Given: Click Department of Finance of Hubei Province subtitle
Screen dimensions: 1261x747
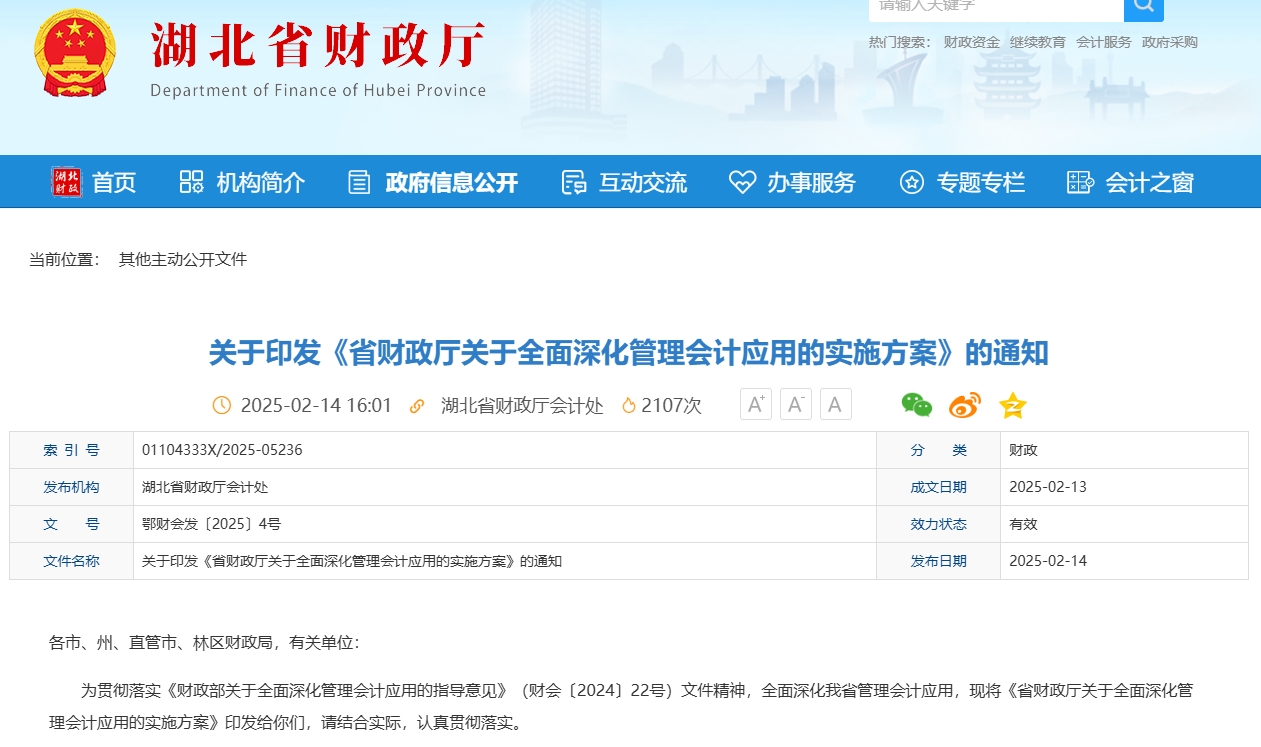Looking at the screenshot, I should click(318, 90).
